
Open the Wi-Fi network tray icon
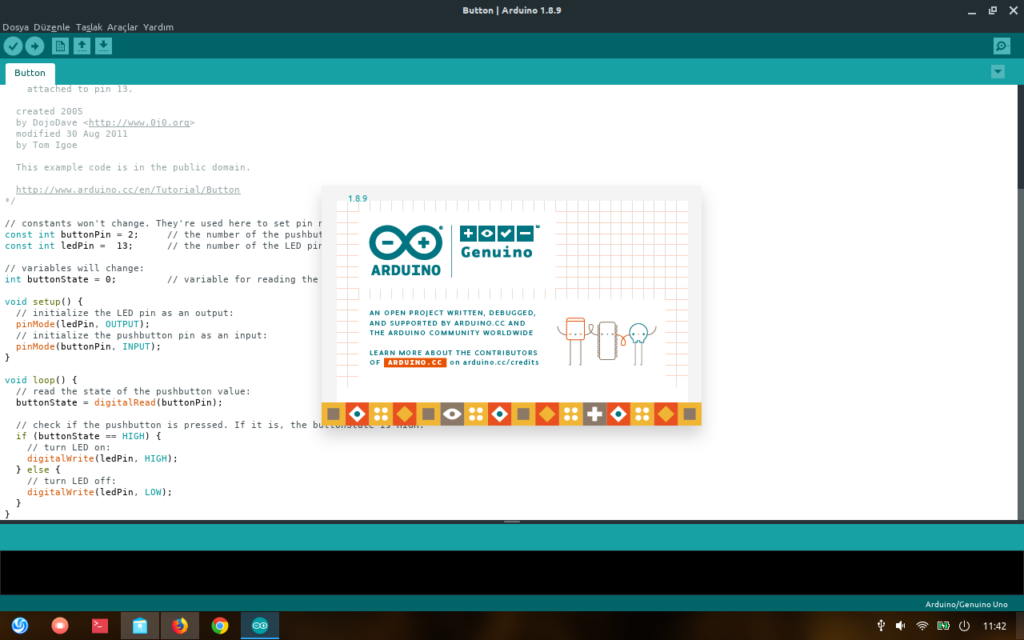(921, 626)
